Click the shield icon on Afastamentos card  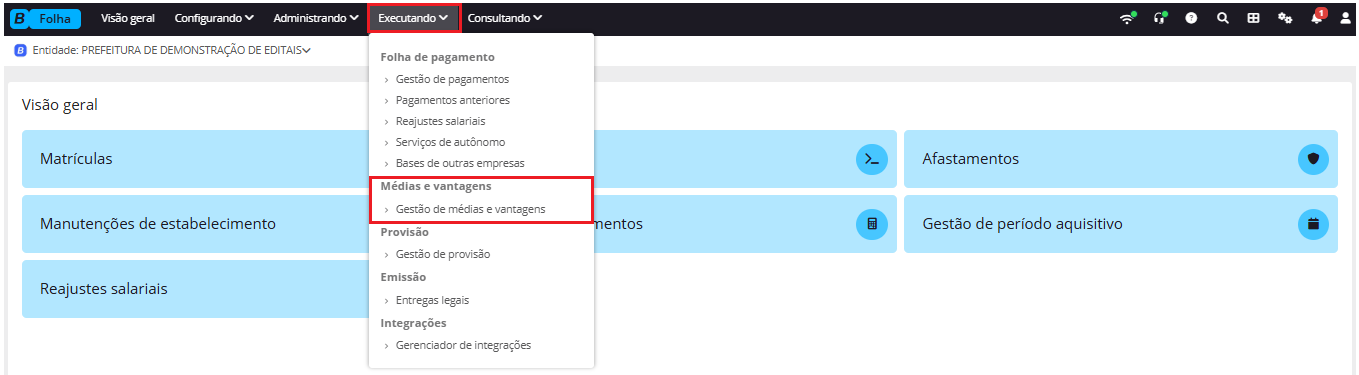[1313, 159]
